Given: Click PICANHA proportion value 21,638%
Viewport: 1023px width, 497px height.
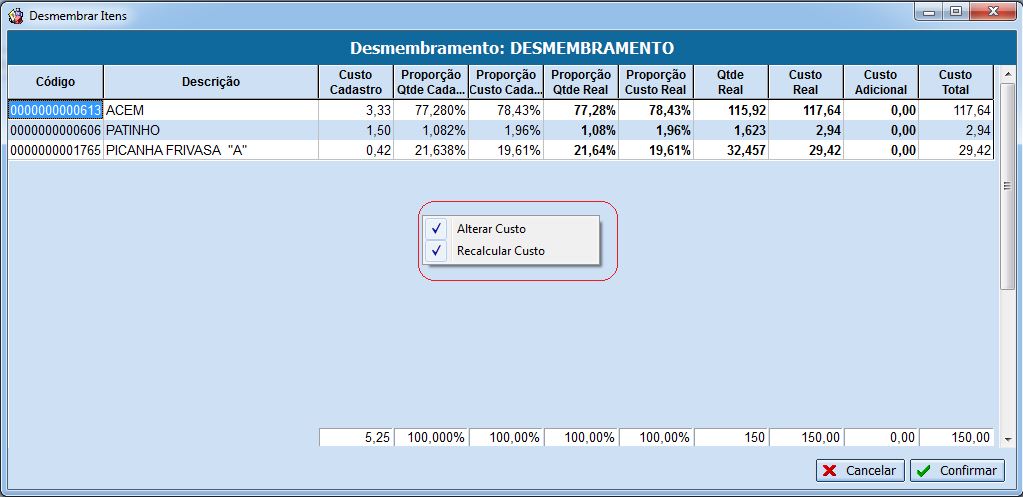Looking at the screenshot, I should pos(431,150).
